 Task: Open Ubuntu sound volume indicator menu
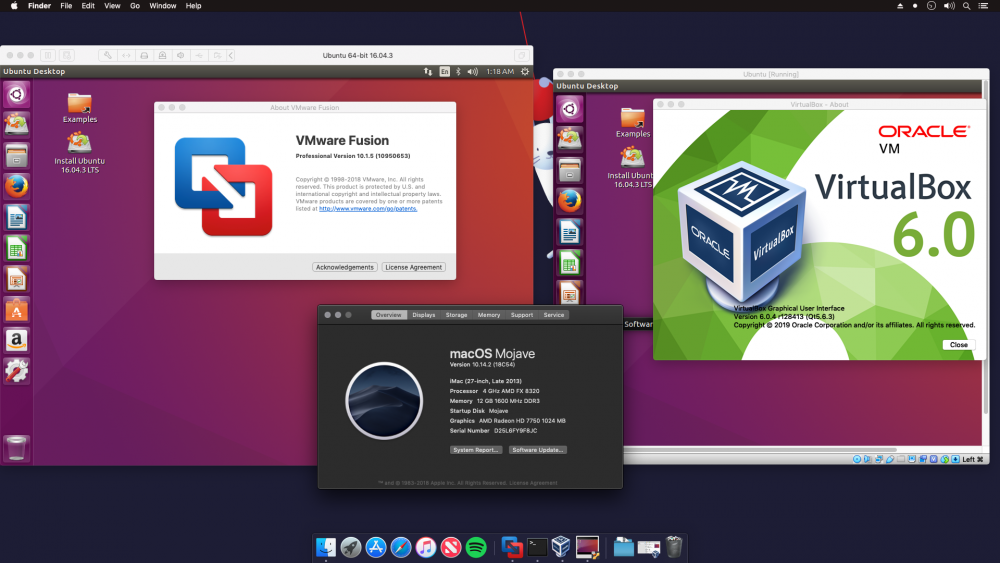click(x=473, y=71)
